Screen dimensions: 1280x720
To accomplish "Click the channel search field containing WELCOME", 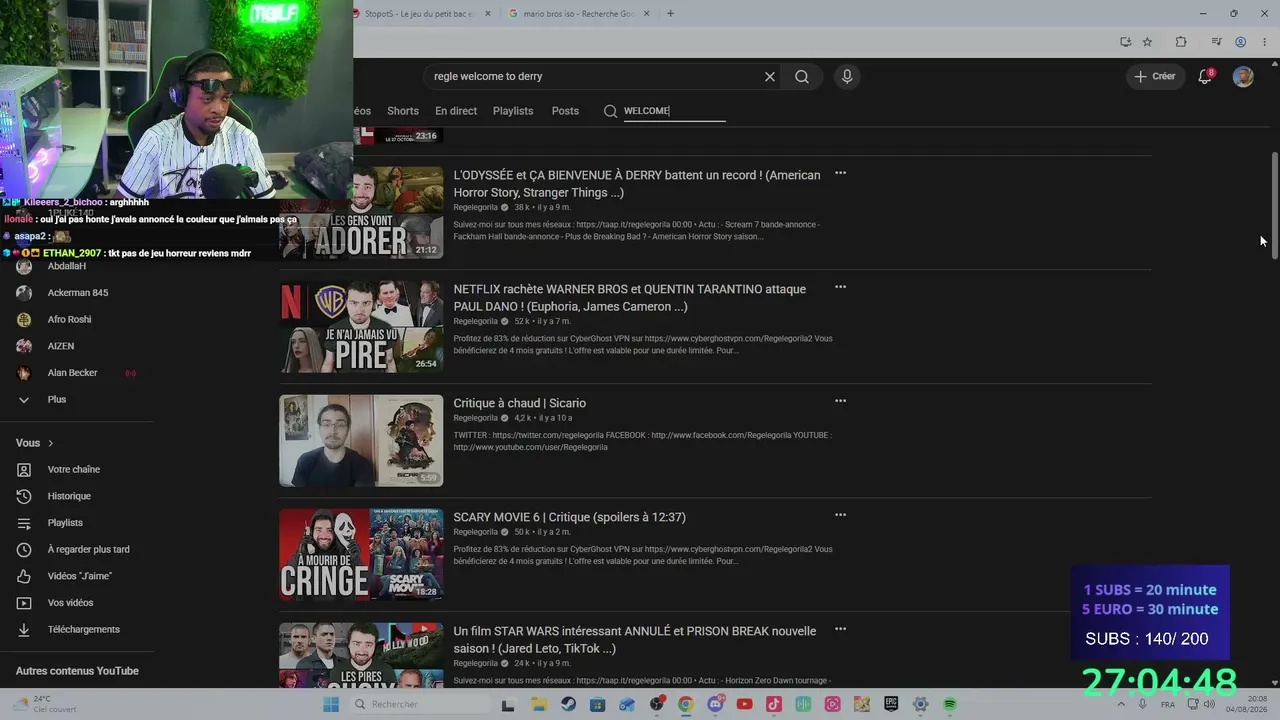I will (x=674, y=111).
